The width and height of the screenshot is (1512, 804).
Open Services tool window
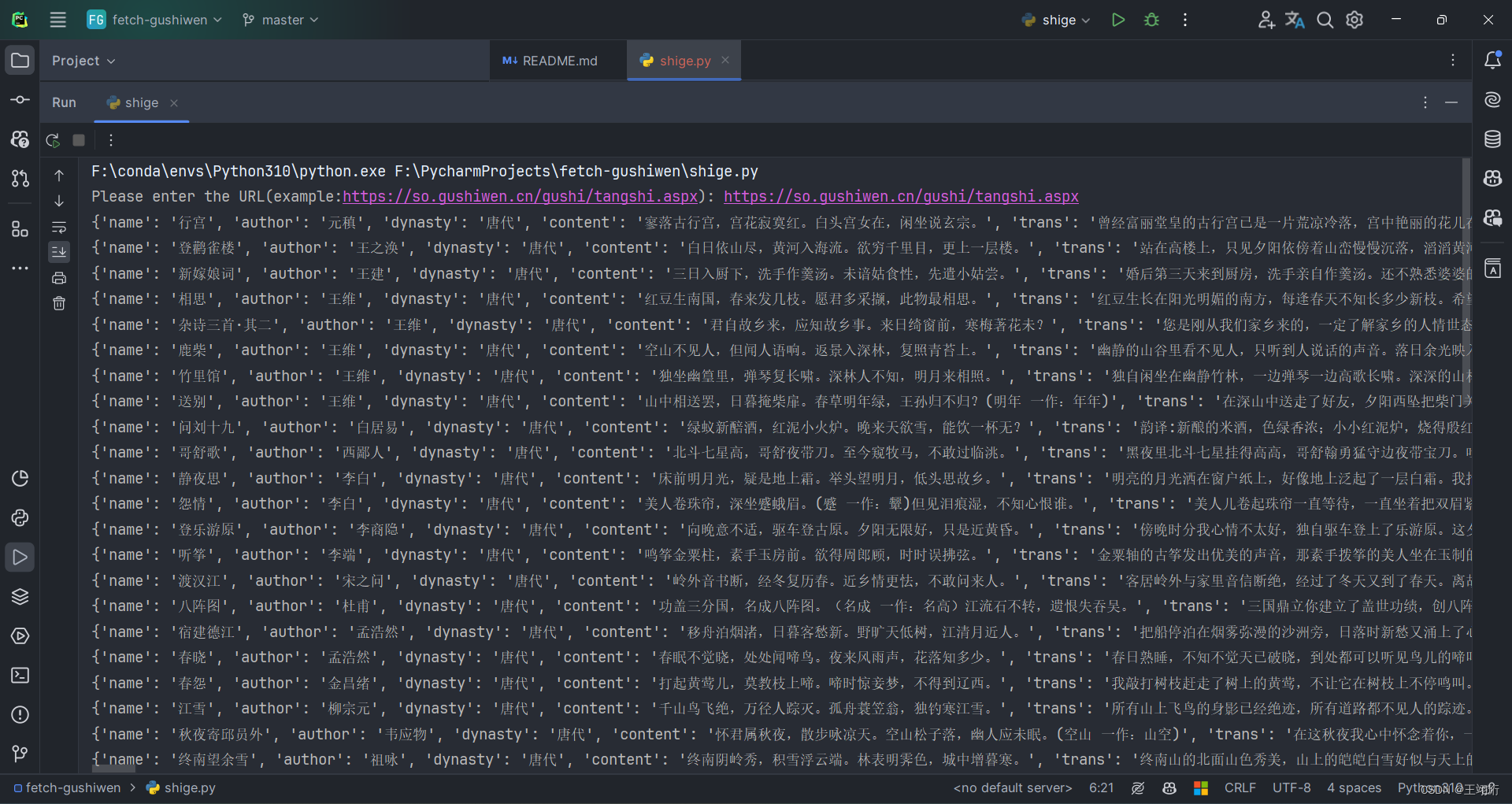click(20, 635)
